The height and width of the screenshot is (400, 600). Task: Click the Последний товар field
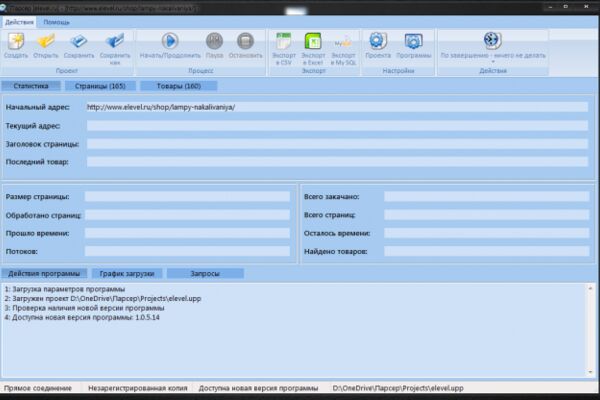[337, 162]
